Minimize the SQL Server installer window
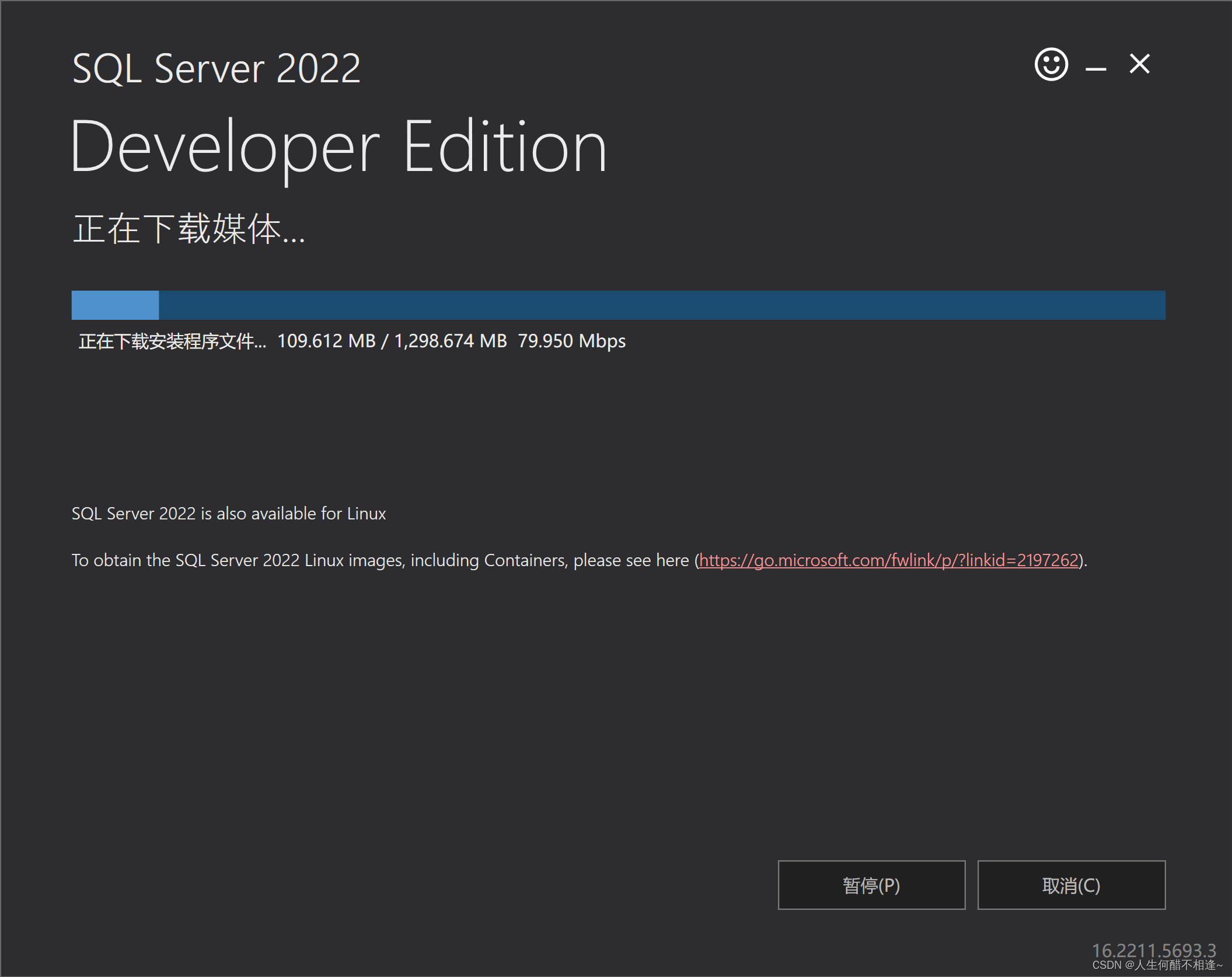The height and width of the screenshot is (977, 1232). tap(1095, 69)
